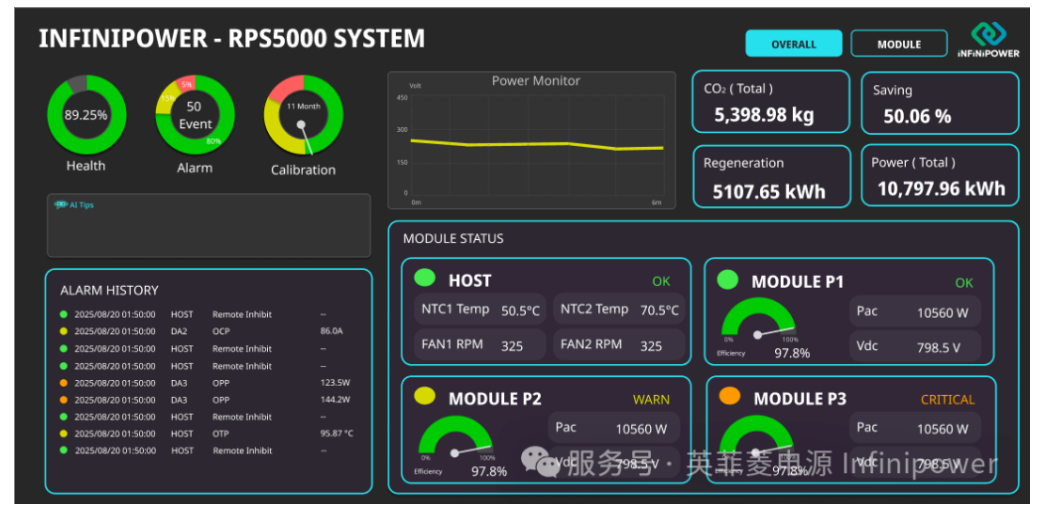Screen dimensions: 1037x510
Task: Open the Alarm donut showing 50 Event
Action: [x=195, y=114]
